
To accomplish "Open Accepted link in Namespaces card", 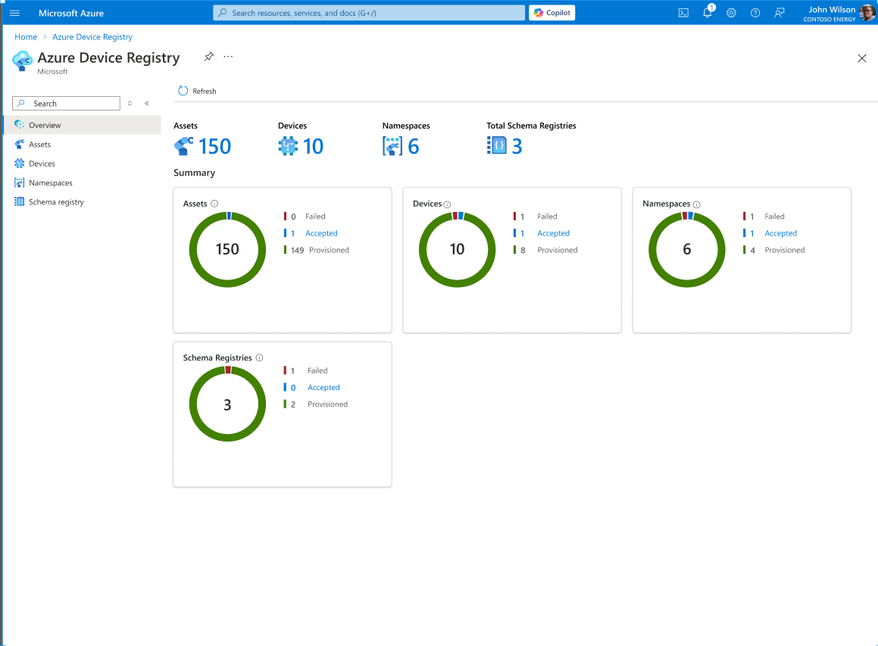I will click(781, 233).
